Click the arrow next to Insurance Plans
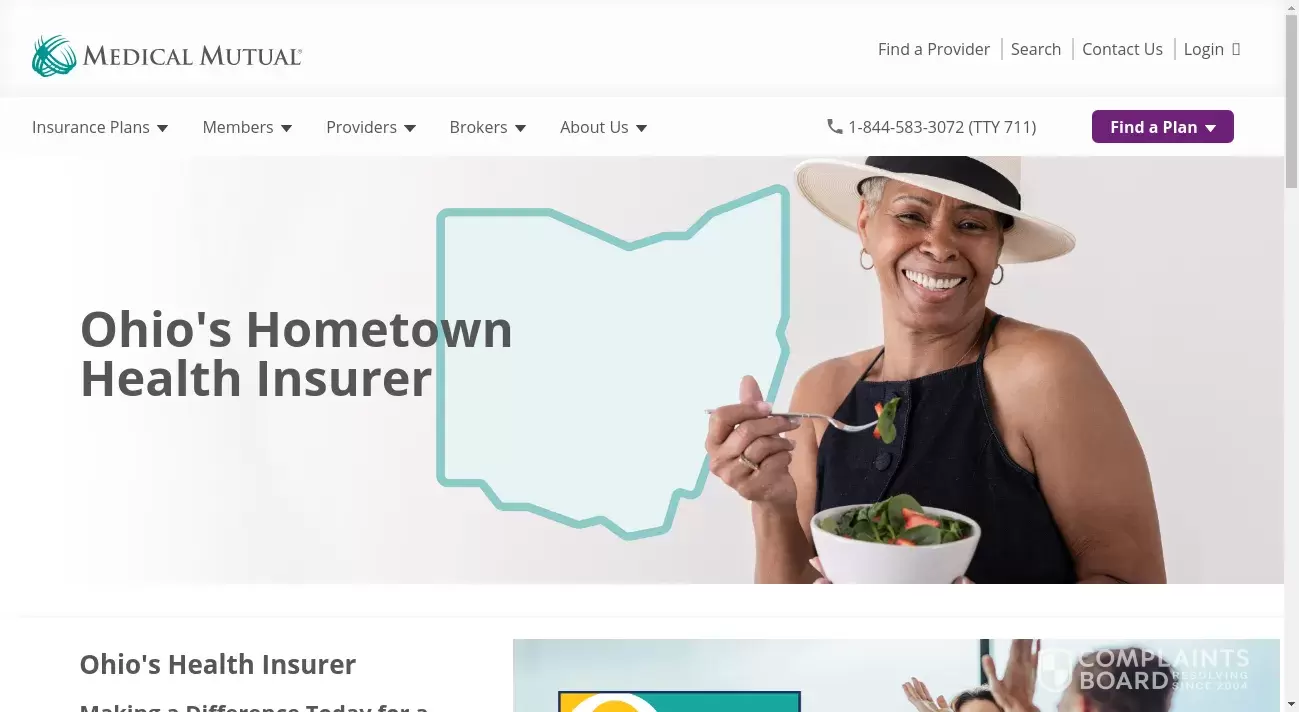The height and width of the screenshot is (712, 1299). tap(163, 128)
